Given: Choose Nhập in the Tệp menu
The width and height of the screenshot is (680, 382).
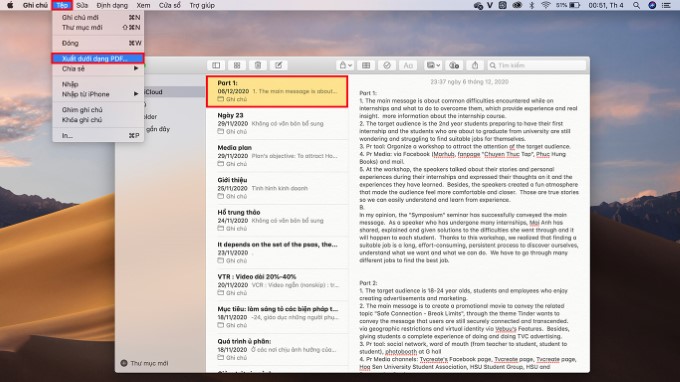Looking at the screenshot, I should (98, 84).
